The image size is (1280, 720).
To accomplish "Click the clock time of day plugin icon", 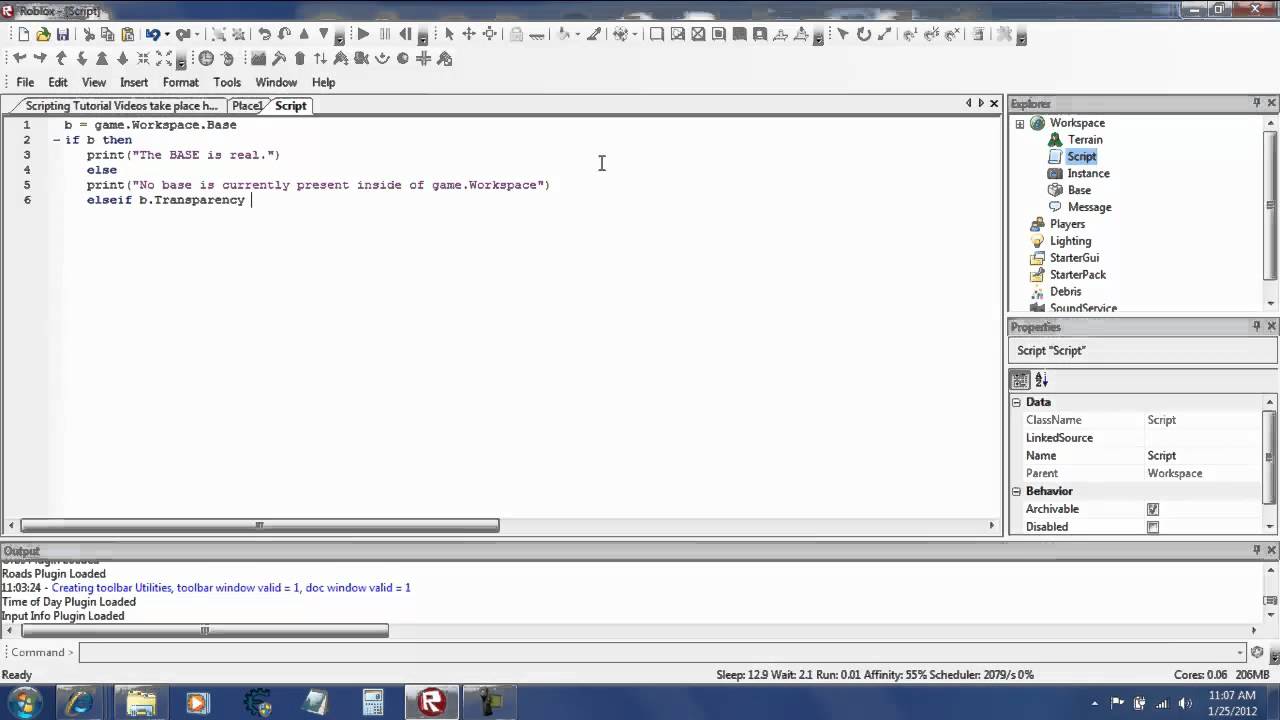I will point(206,59).
